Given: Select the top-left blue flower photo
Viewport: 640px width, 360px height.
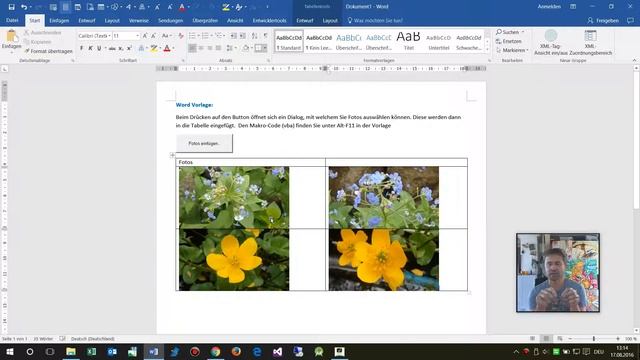Looking at the screenshot, I should 234,197.
